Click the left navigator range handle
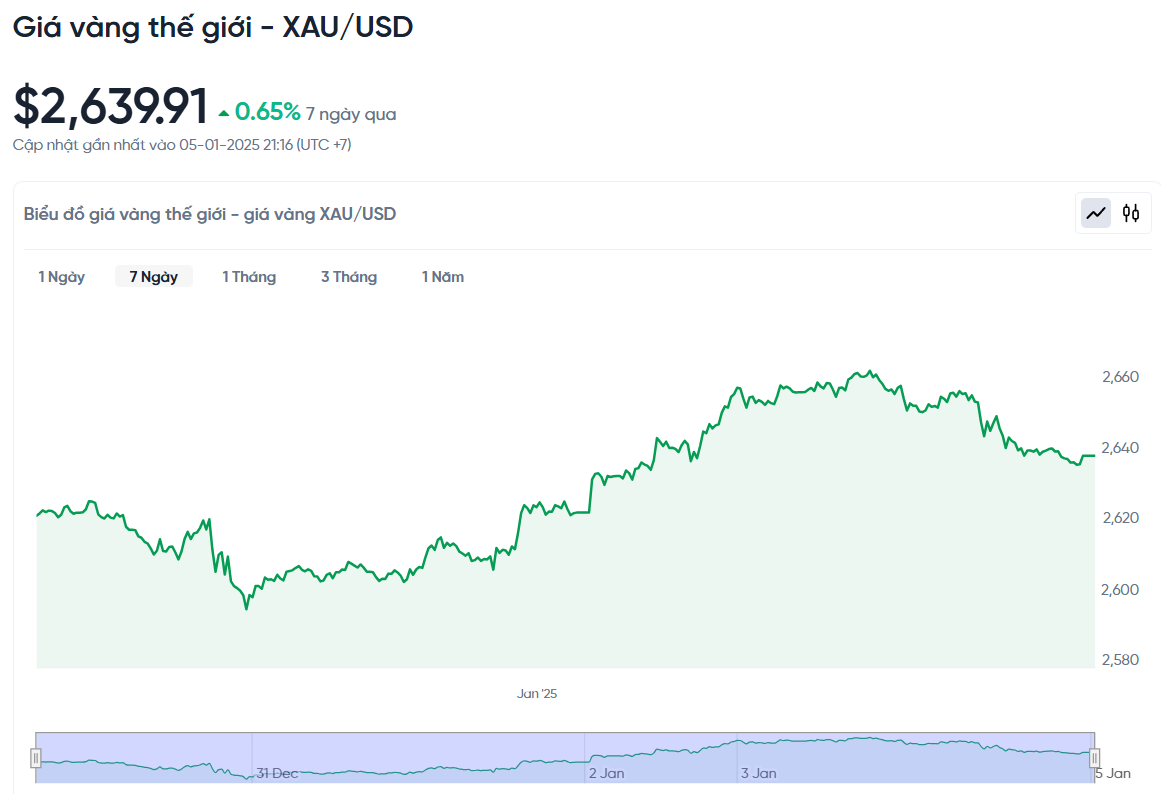 pyautogui.click(x=36, y=757)
